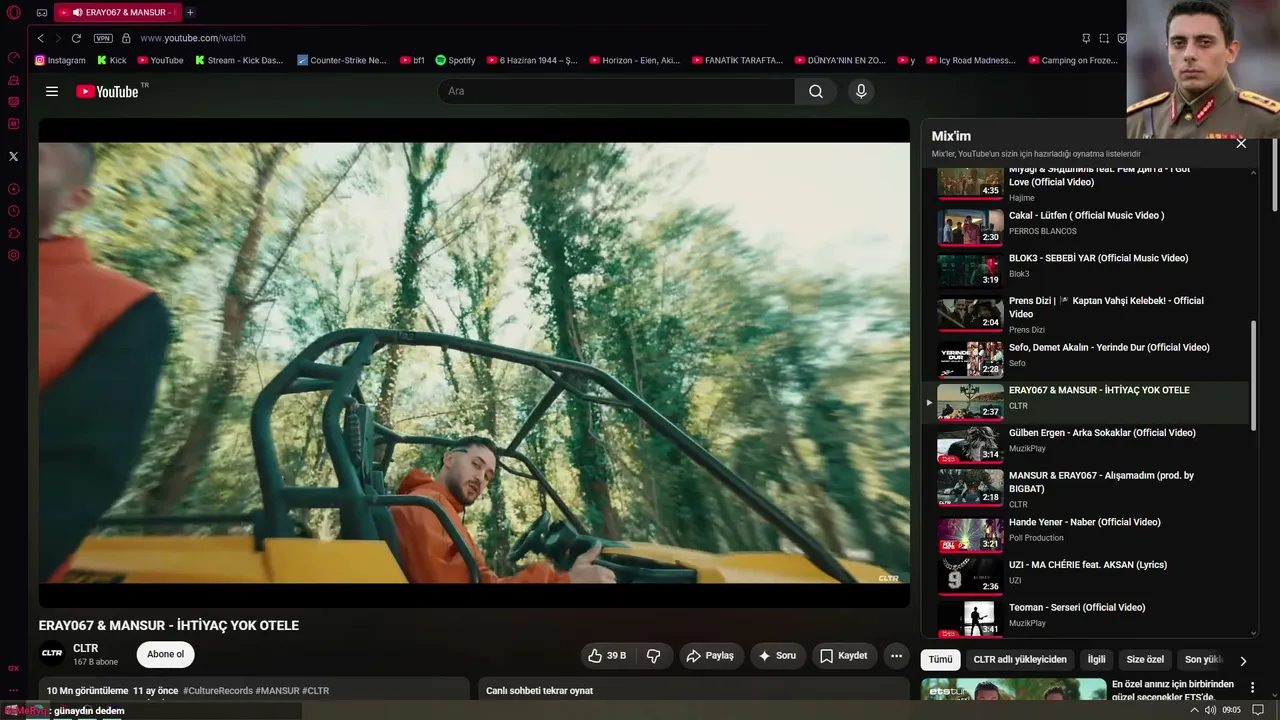The image size is (1280, 720).
Task: Toggle the Opera VPN badge
Action: 103,38
